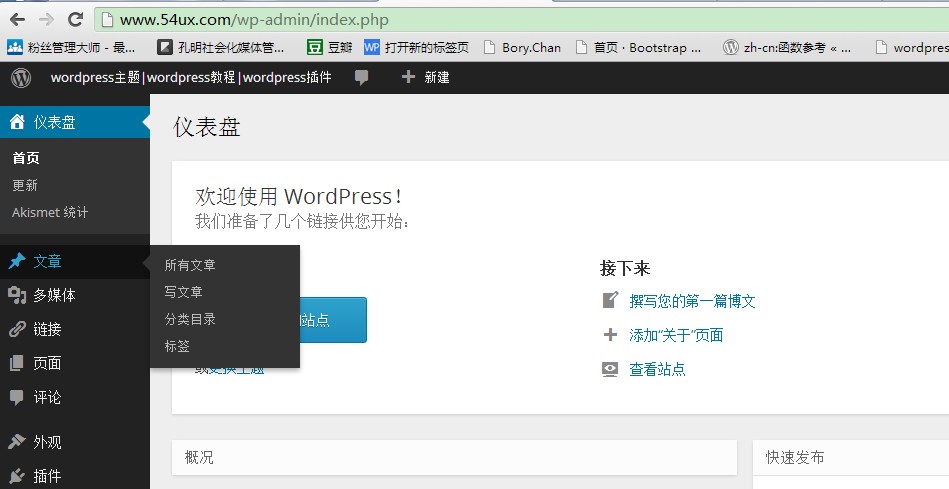This screenshot has height=489, width=949.
Task: Click the media icon beside 多媒体
Action: 17,295
